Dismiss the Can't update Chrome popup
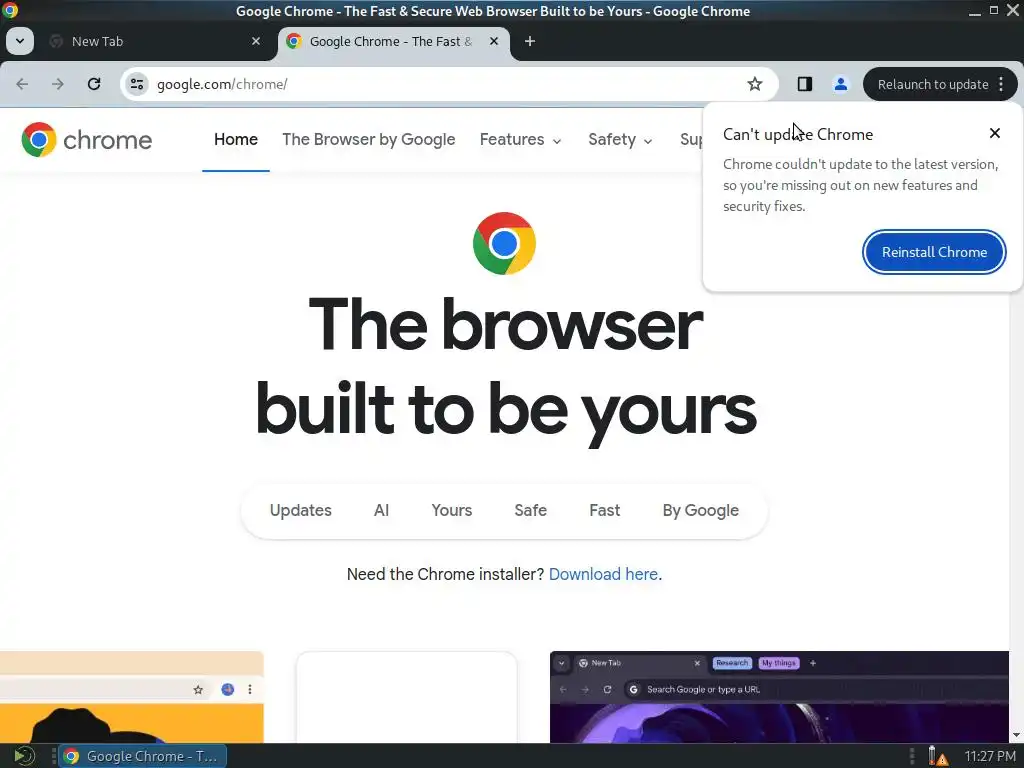 995,133
